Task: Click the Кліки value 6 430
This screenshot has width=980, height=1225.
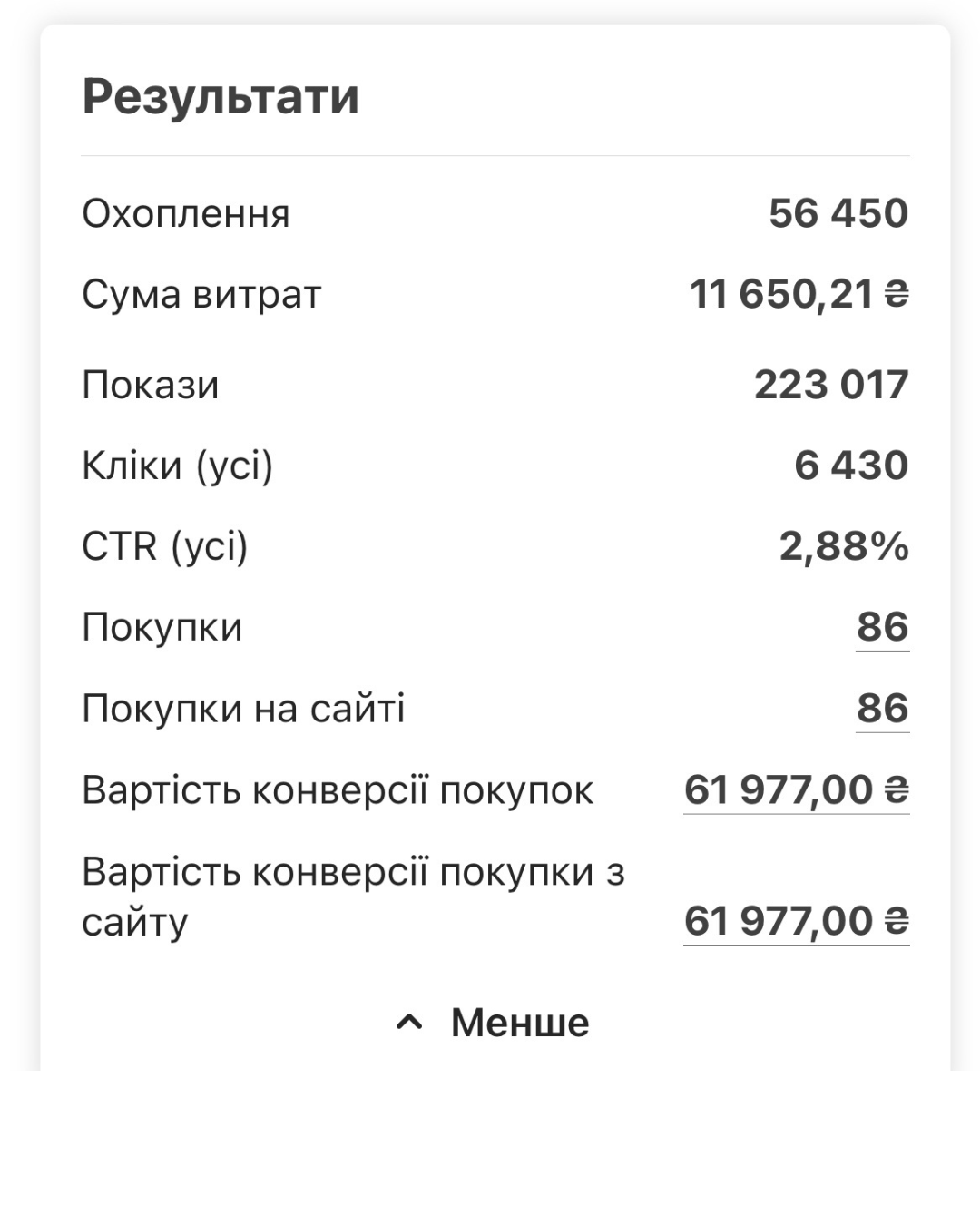Action: tap(851, 465)
